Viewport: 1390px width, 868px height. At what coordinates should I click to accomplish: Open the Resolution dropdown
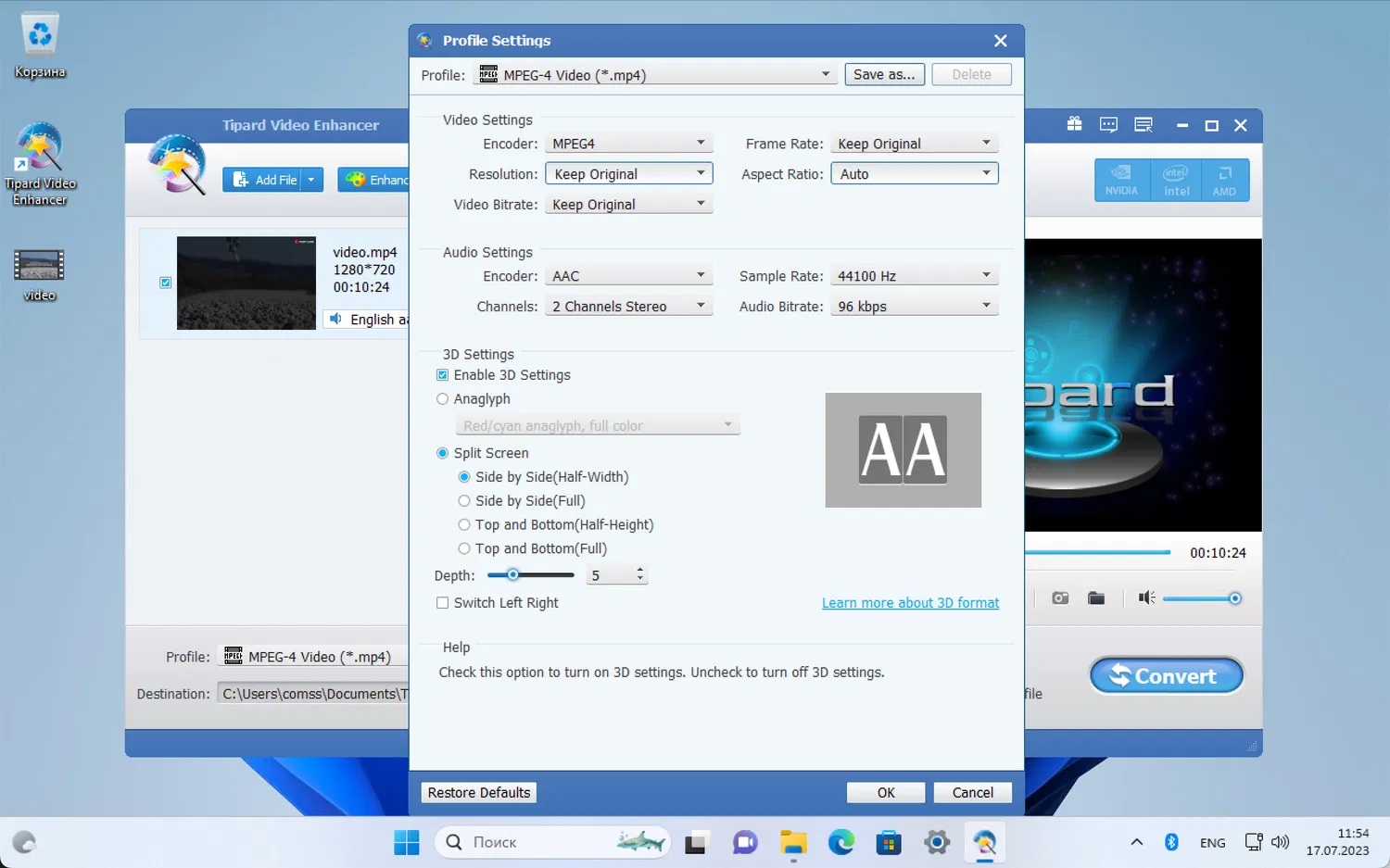click(629, 174)
